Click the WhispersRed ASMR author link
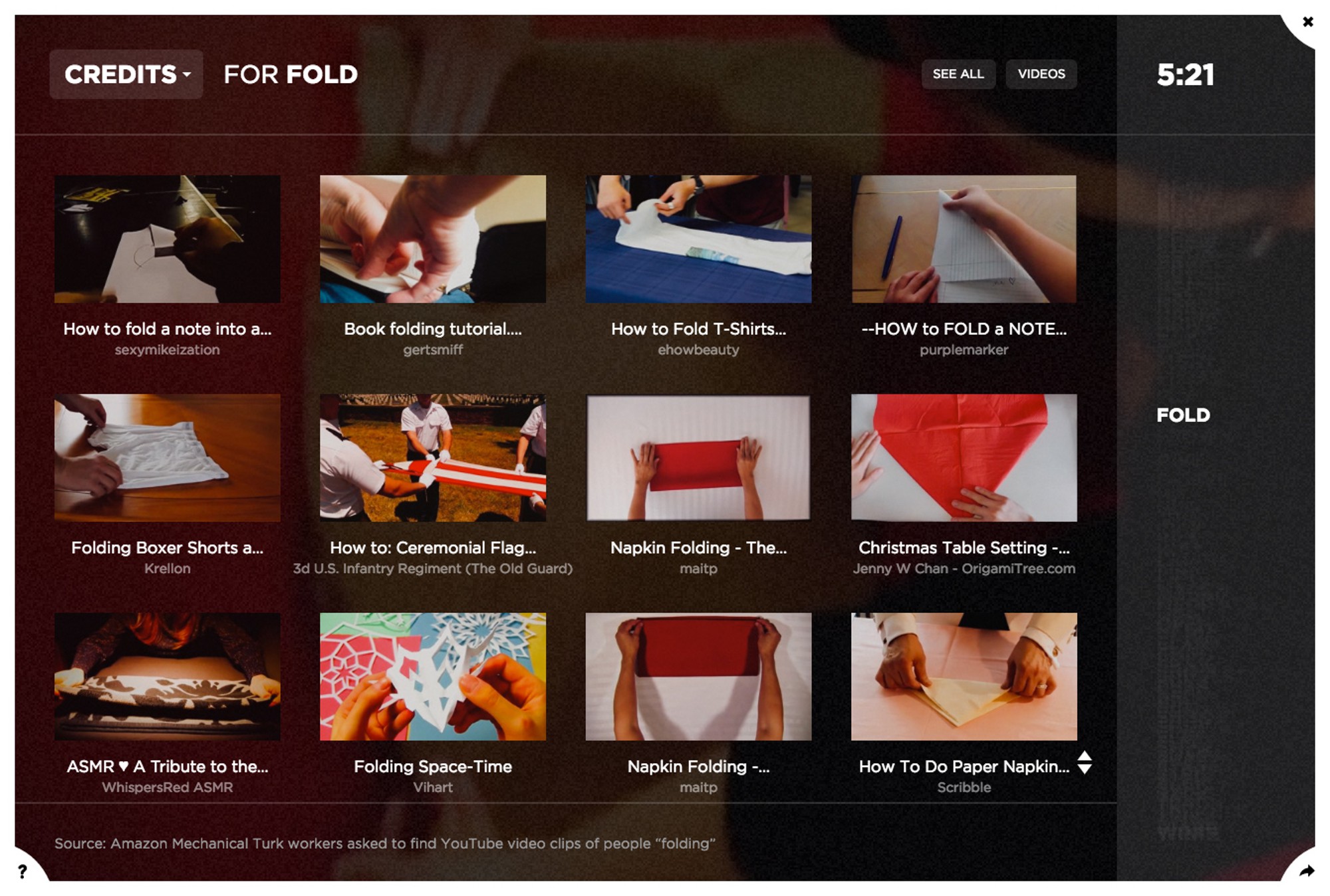The height and width of the screenshot is (896, 1330). (168, 787)
